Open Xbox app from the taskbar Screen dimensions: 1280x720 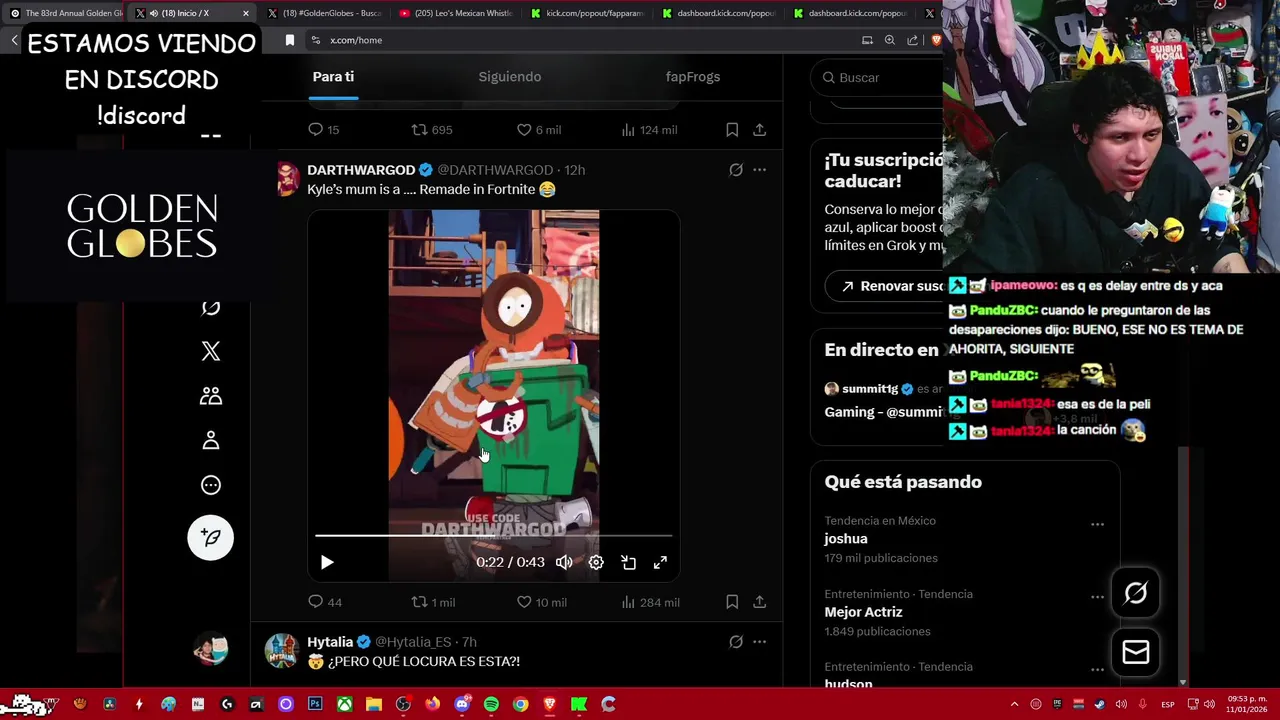(x=344, y=704)
